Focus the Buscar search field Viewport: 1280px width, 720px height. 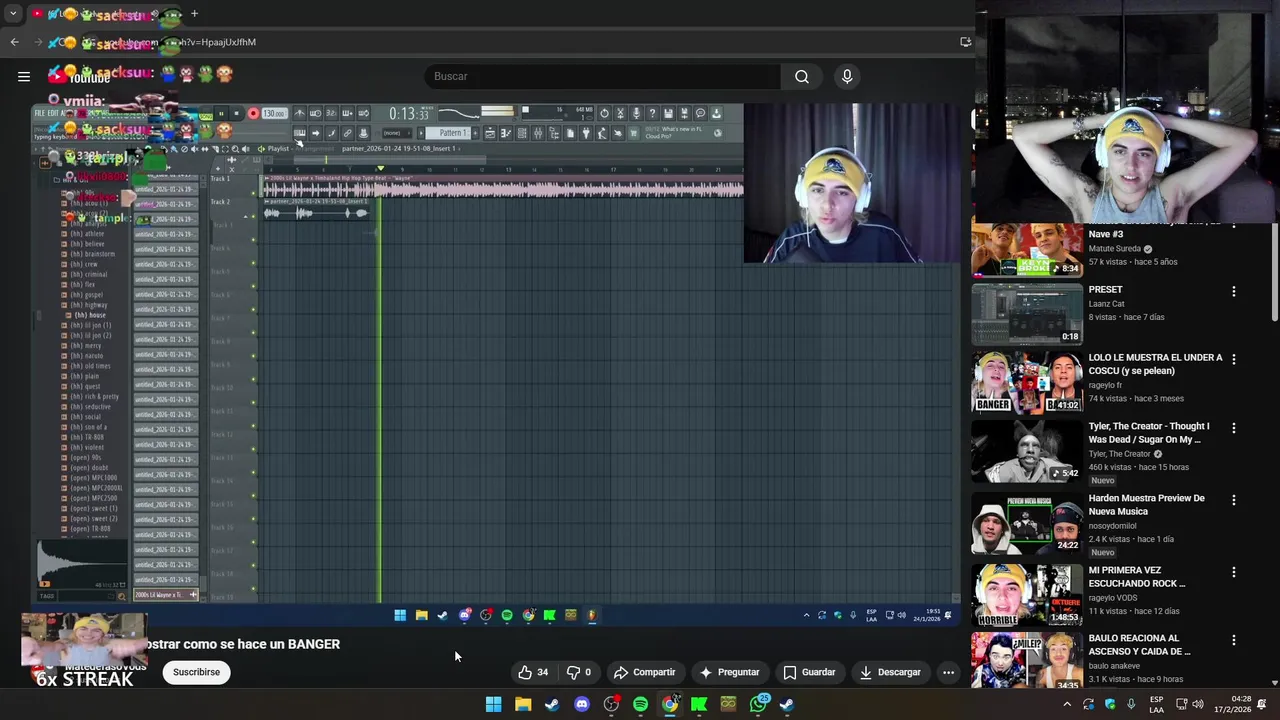tap(602, 76)
